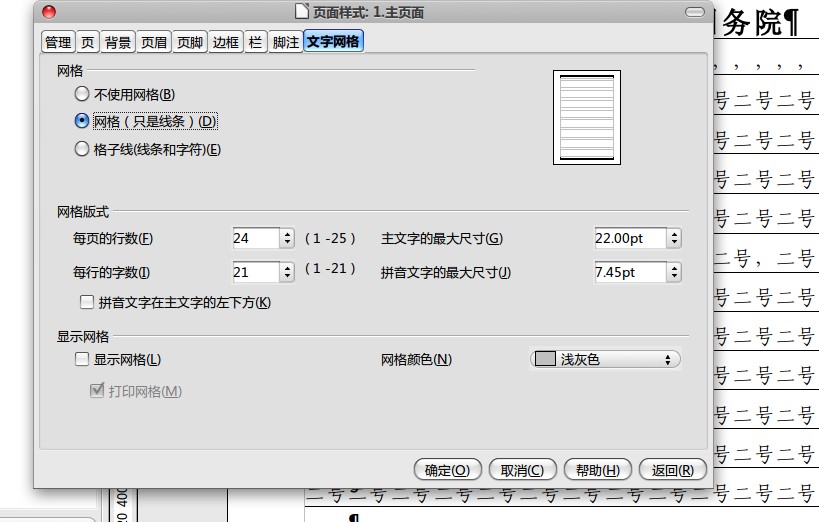Viewport: 819px width, 522px height.
Task: Adjust the 每行的字数 stepper arrows
Action: [287, 272]
